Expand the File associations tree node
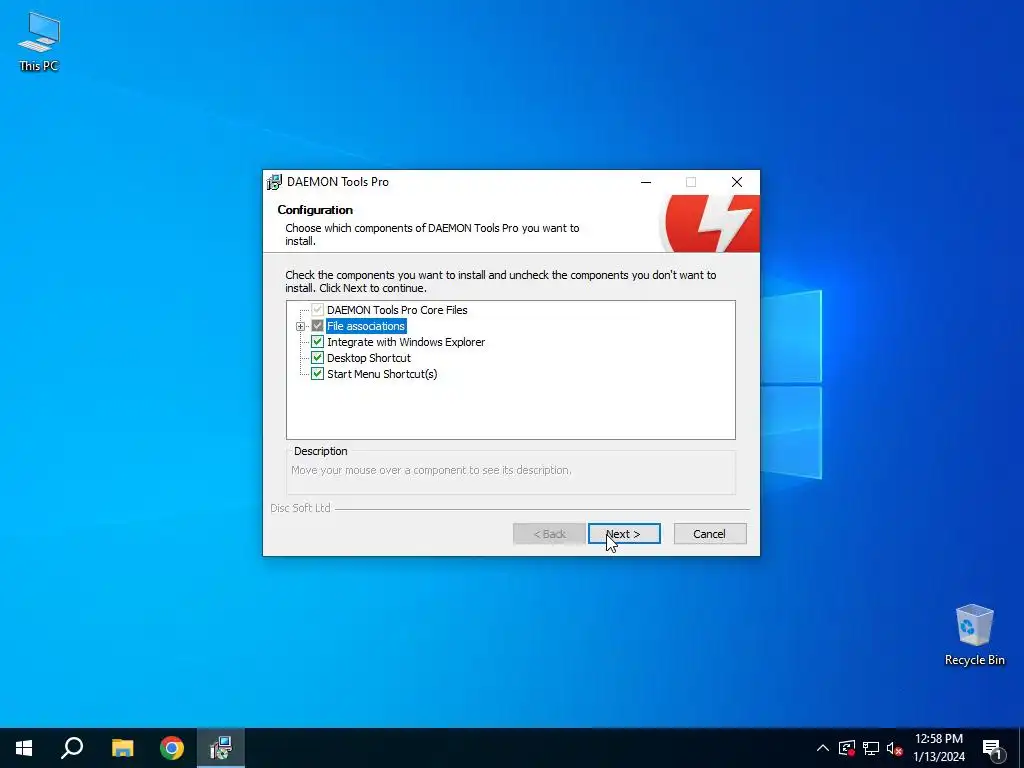The image size is (1024, 768). 300,327
